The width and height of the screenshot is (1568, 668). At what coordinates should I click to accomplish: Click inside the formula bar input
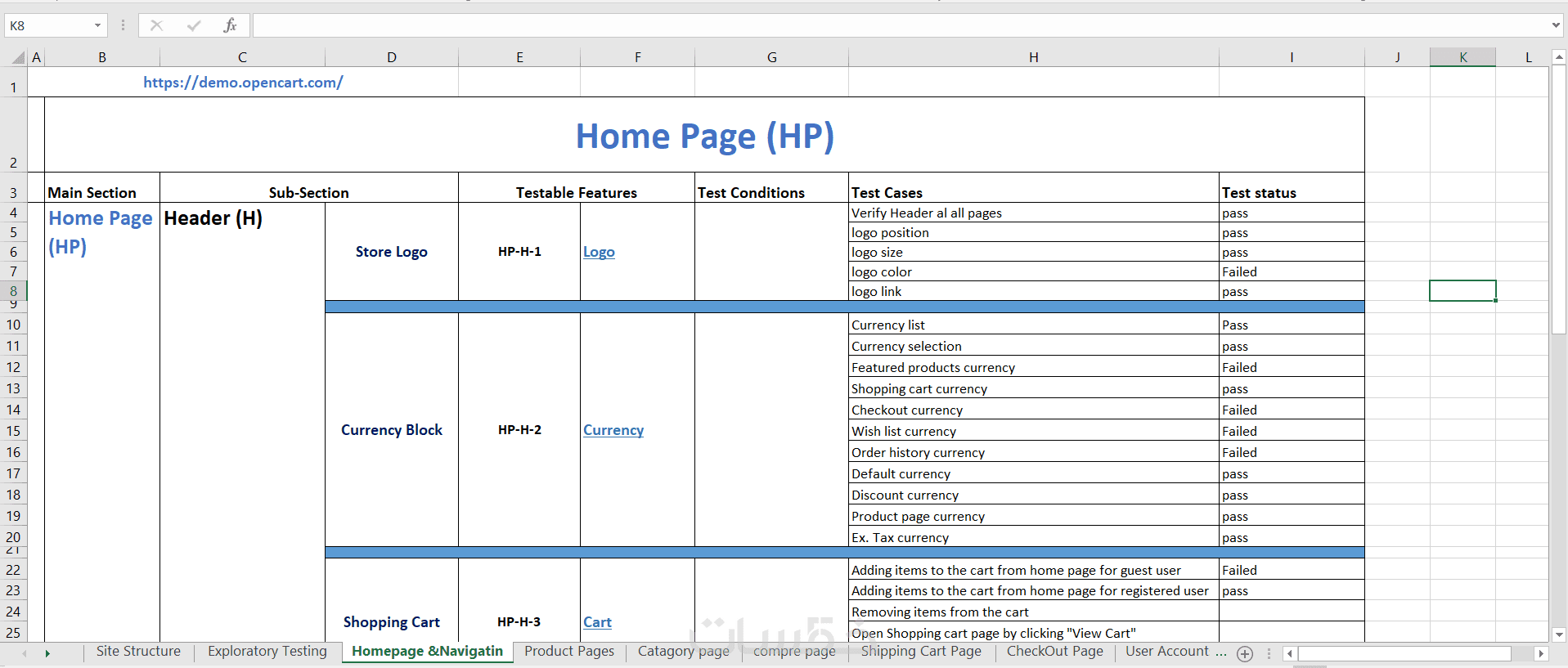pyautogui.click(x=901, y=25)
